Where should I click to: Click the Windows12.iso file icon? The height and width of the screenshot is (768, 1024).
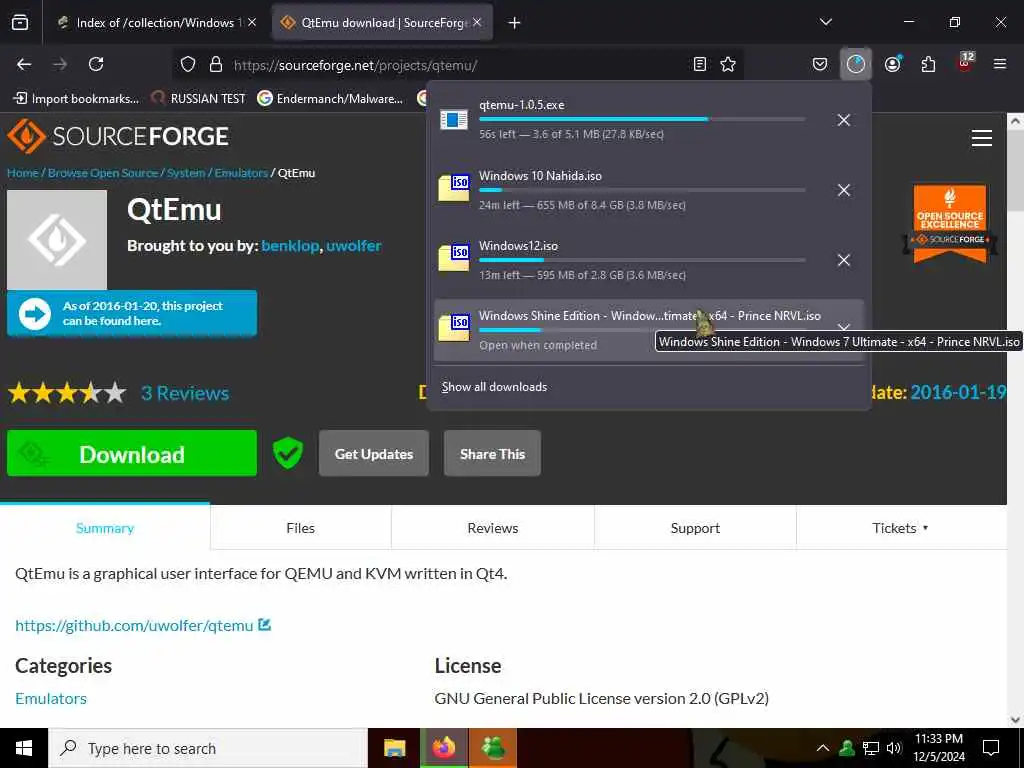tap(453, 257)
